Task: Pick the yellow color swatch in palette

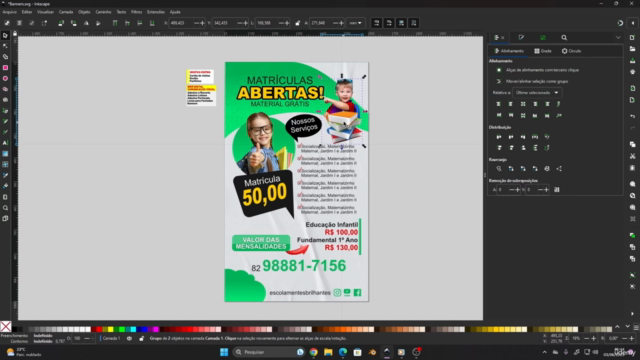Action: pyautogui.click(x=110, y=329)
